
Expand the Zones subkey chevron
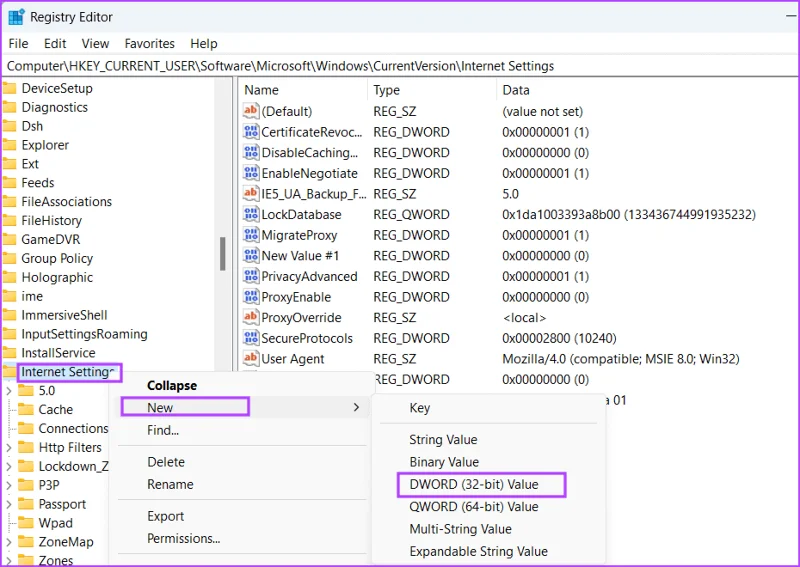pyautogui.click(x=9, y=560)
